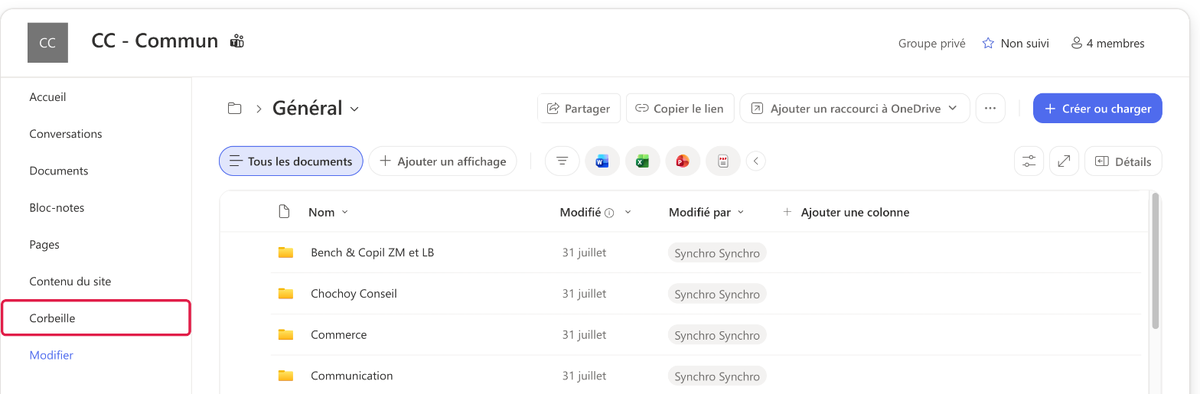Click the CC - Commun site title
The width and height of the screenshot is (1200, 394).
click(x=155, y=41)
